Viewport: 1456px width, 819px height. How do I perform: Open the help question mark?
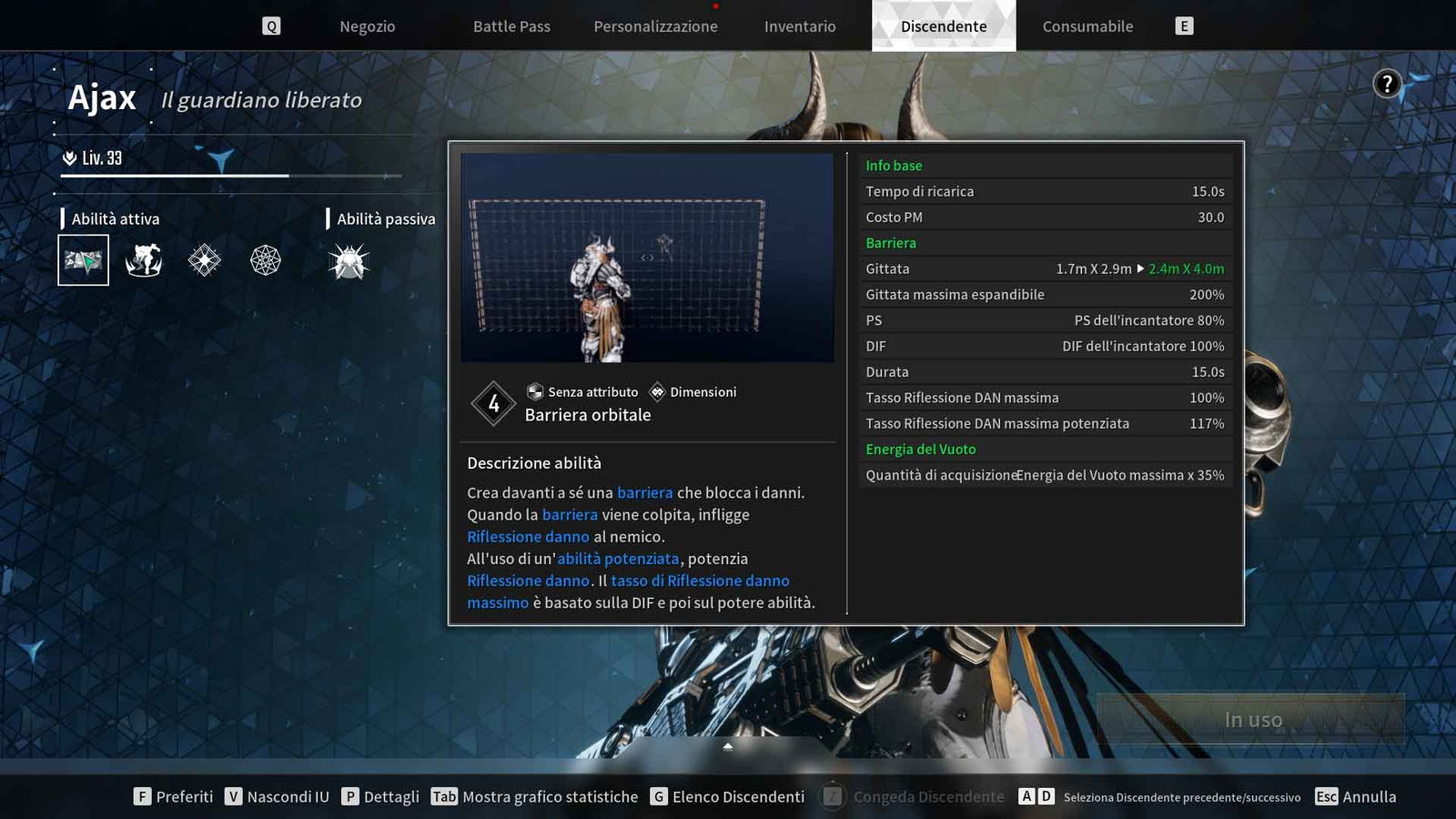click(1386, 85)
